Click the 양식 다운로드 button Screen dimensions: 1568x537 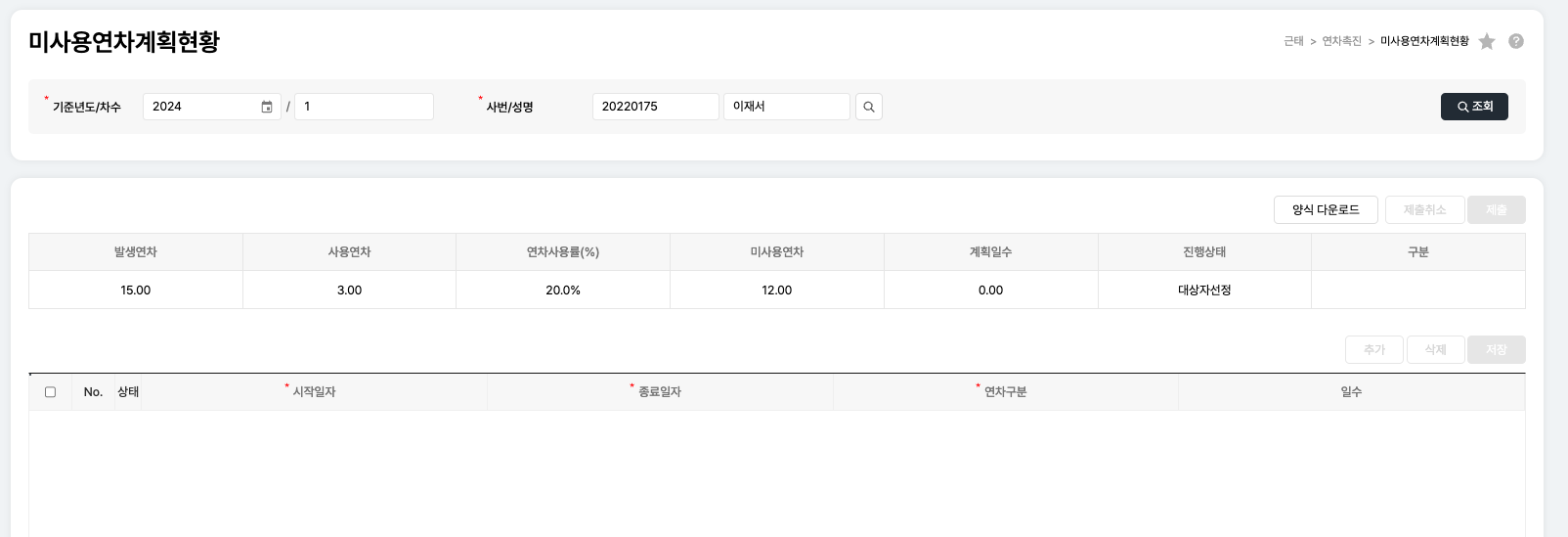click(1326, 210)
